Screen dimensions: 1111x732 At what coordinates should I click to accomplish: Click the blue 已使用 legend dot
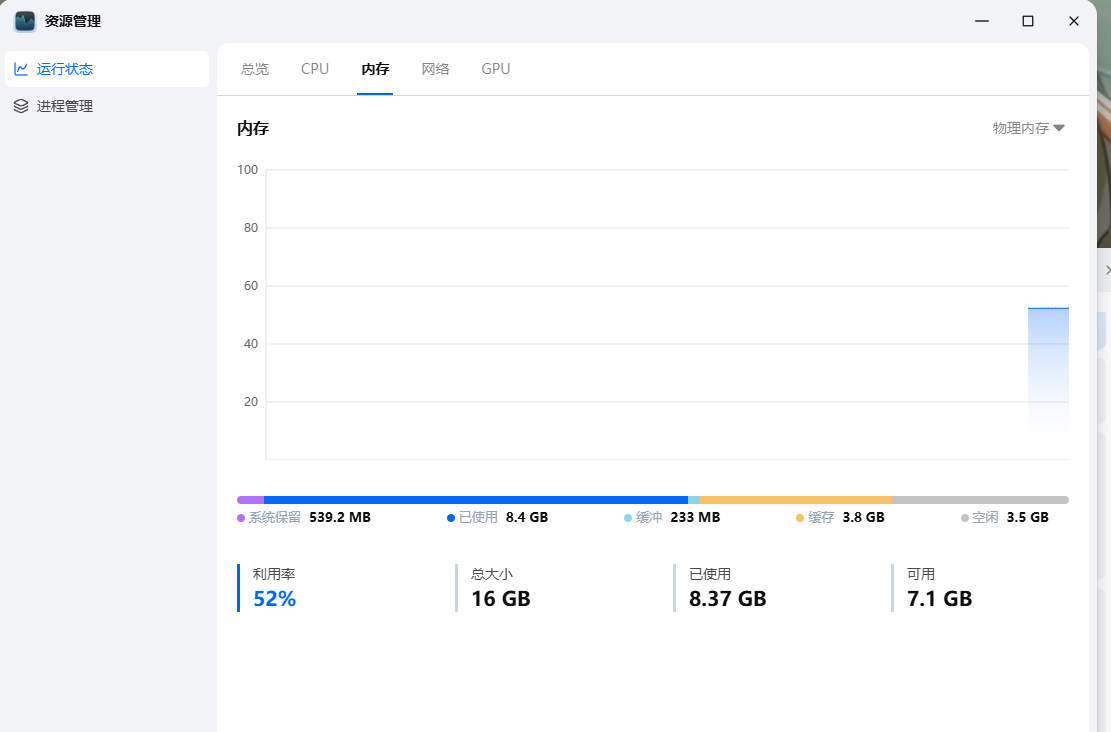[x=451, y=518]
